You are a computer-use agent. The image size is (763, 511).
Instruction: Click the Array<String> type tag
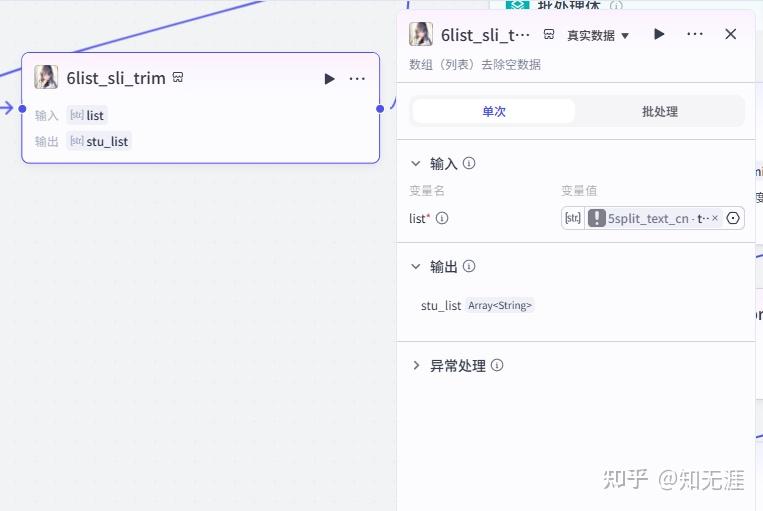pyautogui.click(x=500, y=306)
